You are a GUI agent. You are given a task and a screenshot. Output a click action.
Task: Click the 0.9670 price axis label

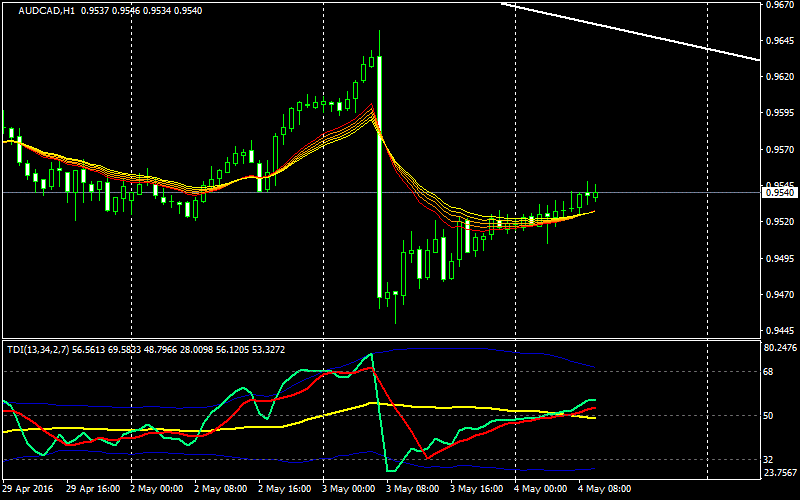(x=780, y=5)
